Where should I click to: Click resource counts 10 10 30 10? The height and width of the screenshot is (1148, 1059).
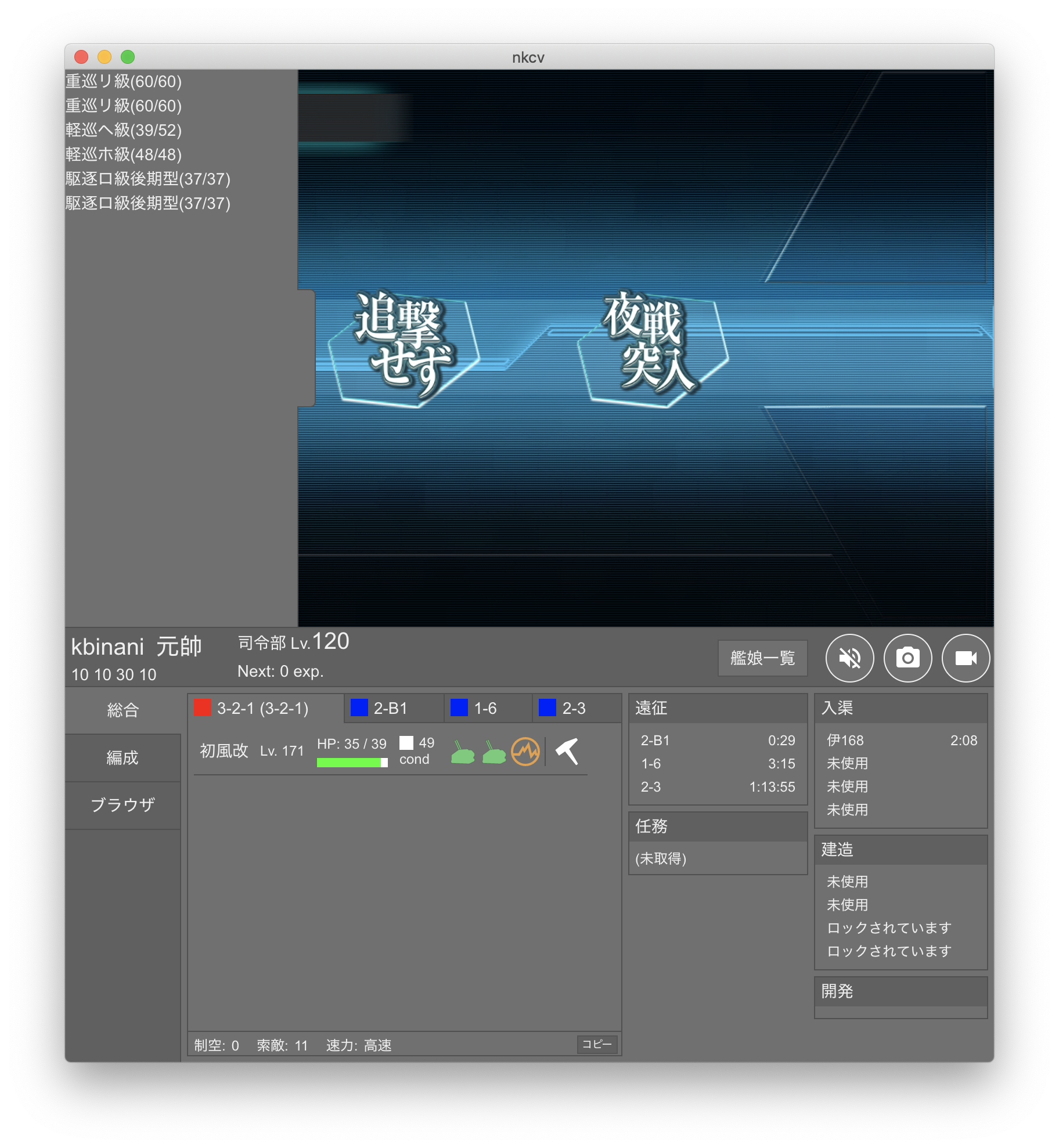[114, 674]
